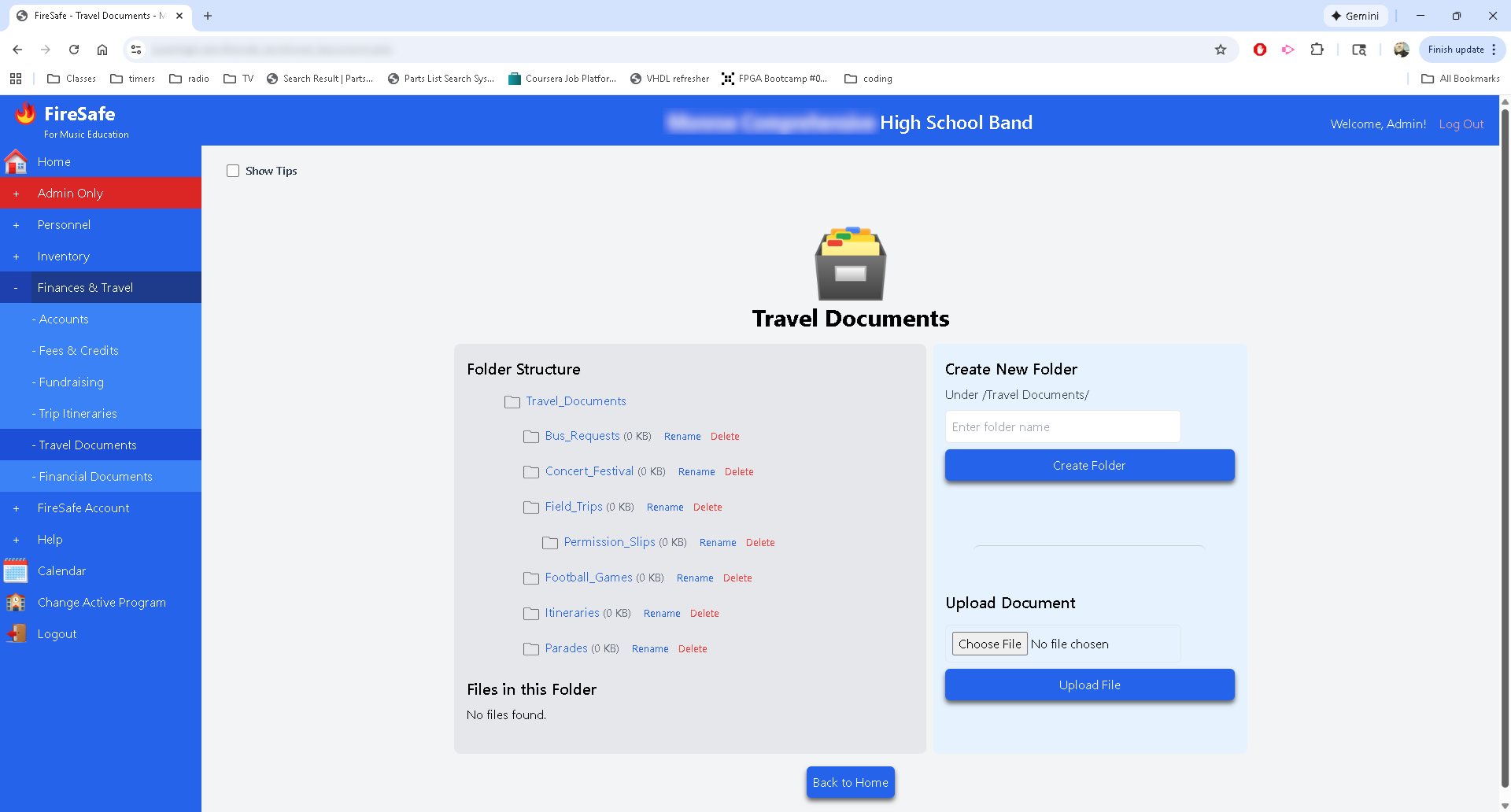1511x812 pixels.
Task: Click the FireSafe flame logo
Action: click(x=24, y=113)
